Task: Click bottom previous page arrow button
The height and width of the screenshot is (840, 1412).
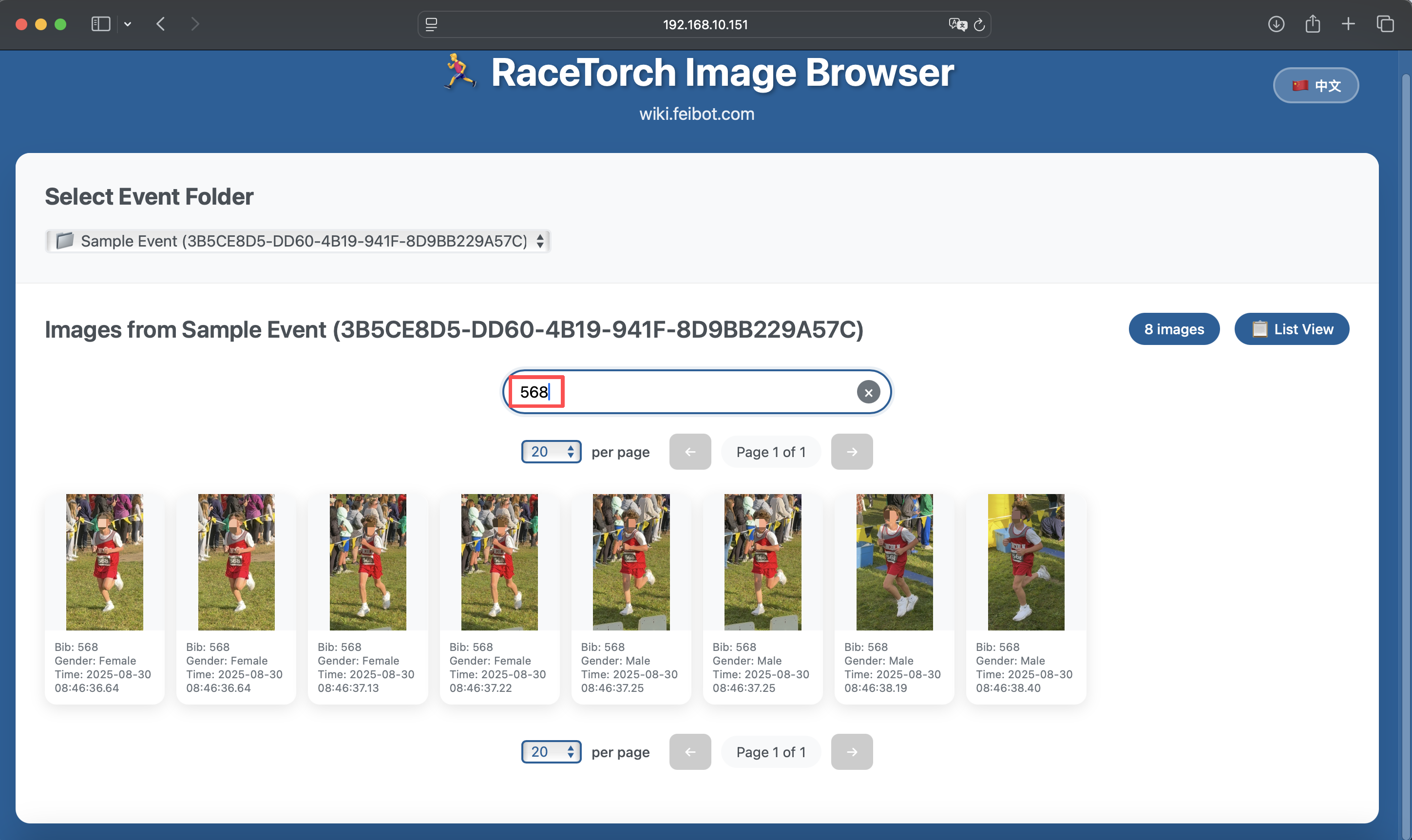Action: click(x=689, y=752)
